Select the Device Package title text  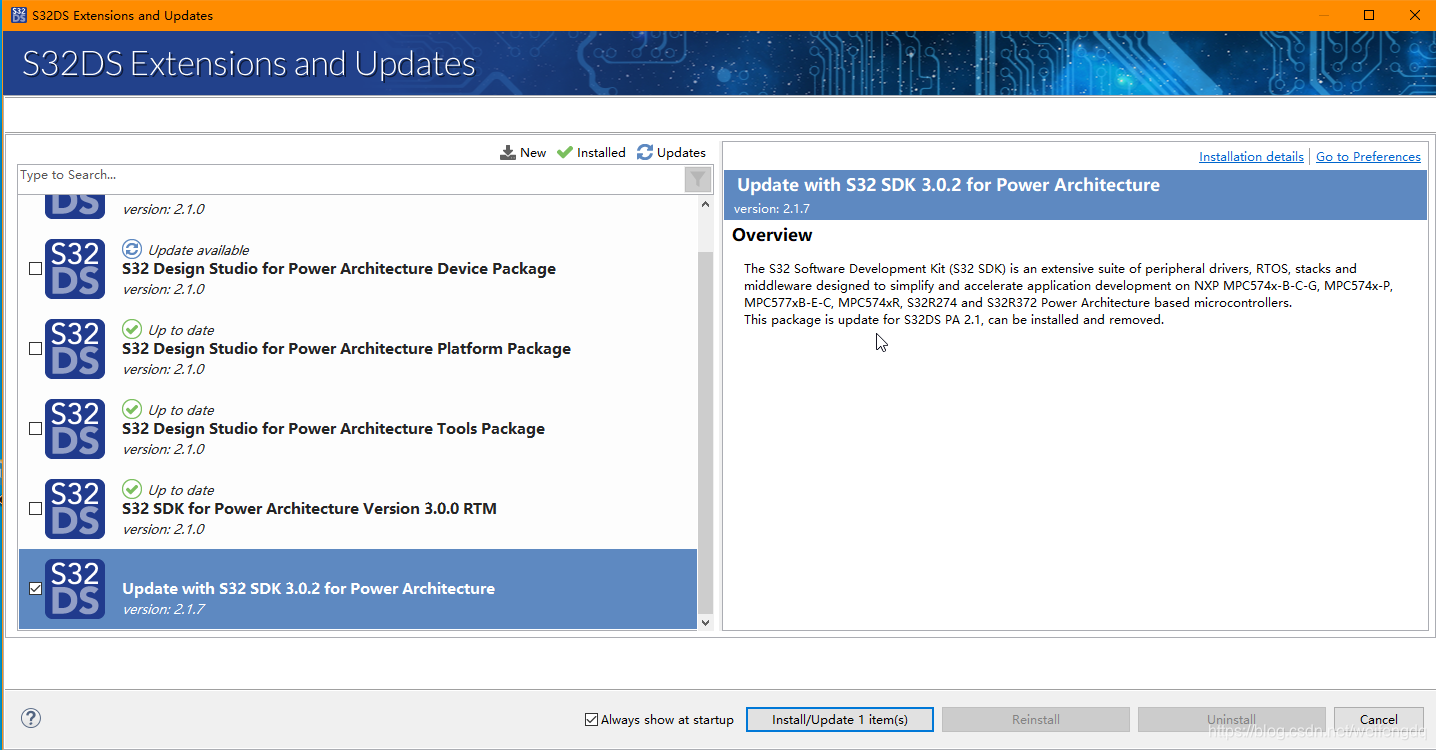click(339, 269)
